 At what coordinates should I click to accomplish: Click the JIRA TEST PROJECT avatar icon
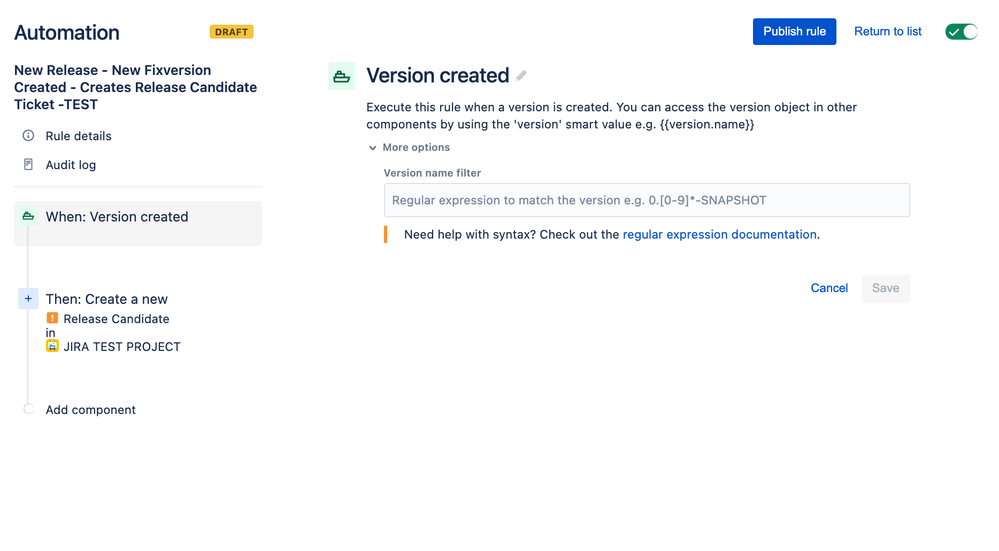click(52, 346)
